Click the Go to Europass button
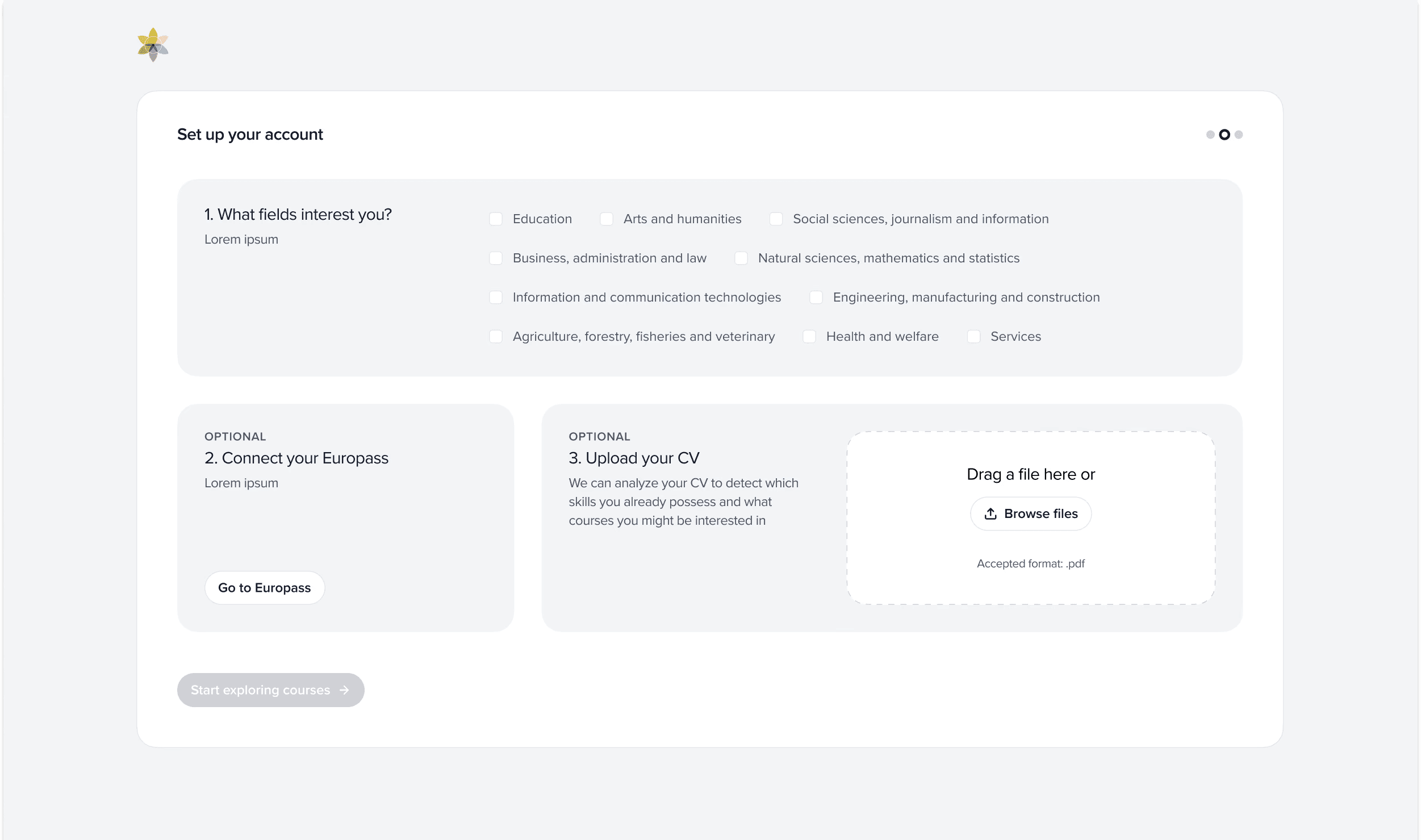Viewport: 1421px width, 840px height. point(264,587)
